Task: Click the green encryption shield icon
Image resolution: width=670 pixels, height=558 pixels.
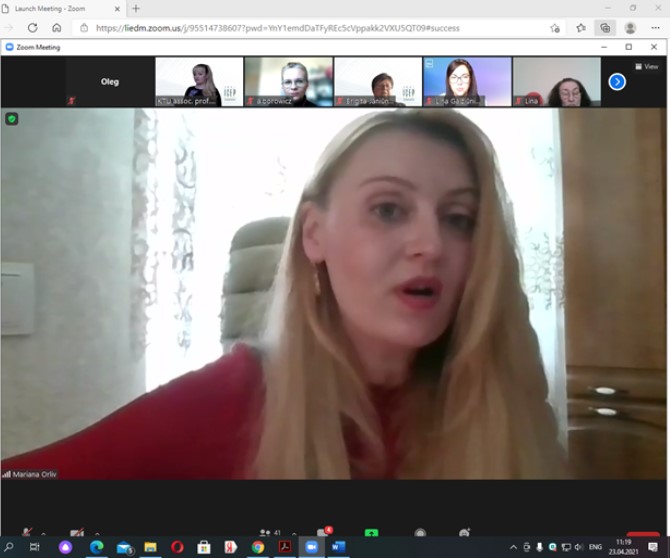Action: [x=12, y=119]
